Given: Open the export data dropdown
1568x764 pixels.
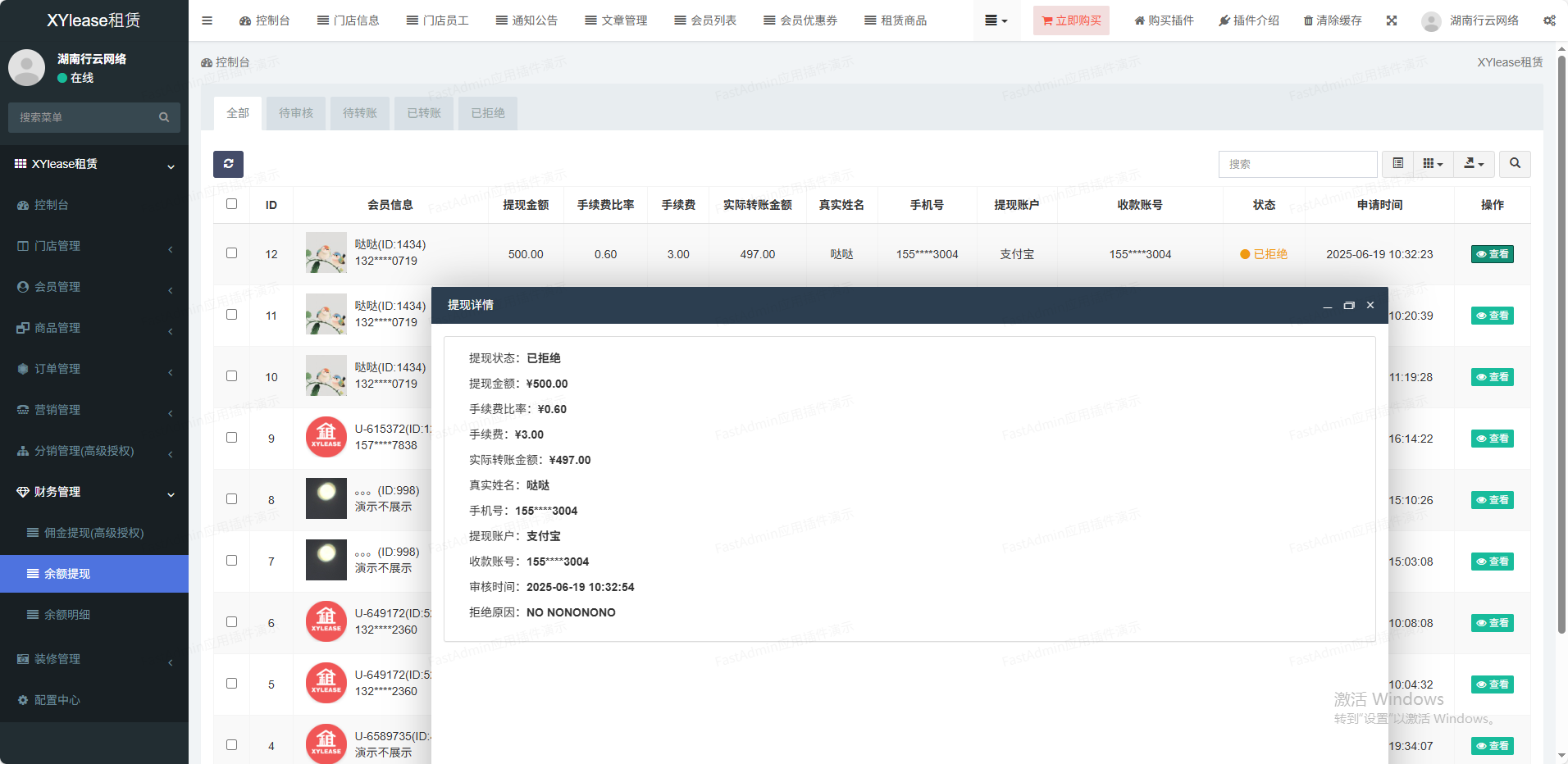Looking at the screenshot, I should [x=1474, y=164].
